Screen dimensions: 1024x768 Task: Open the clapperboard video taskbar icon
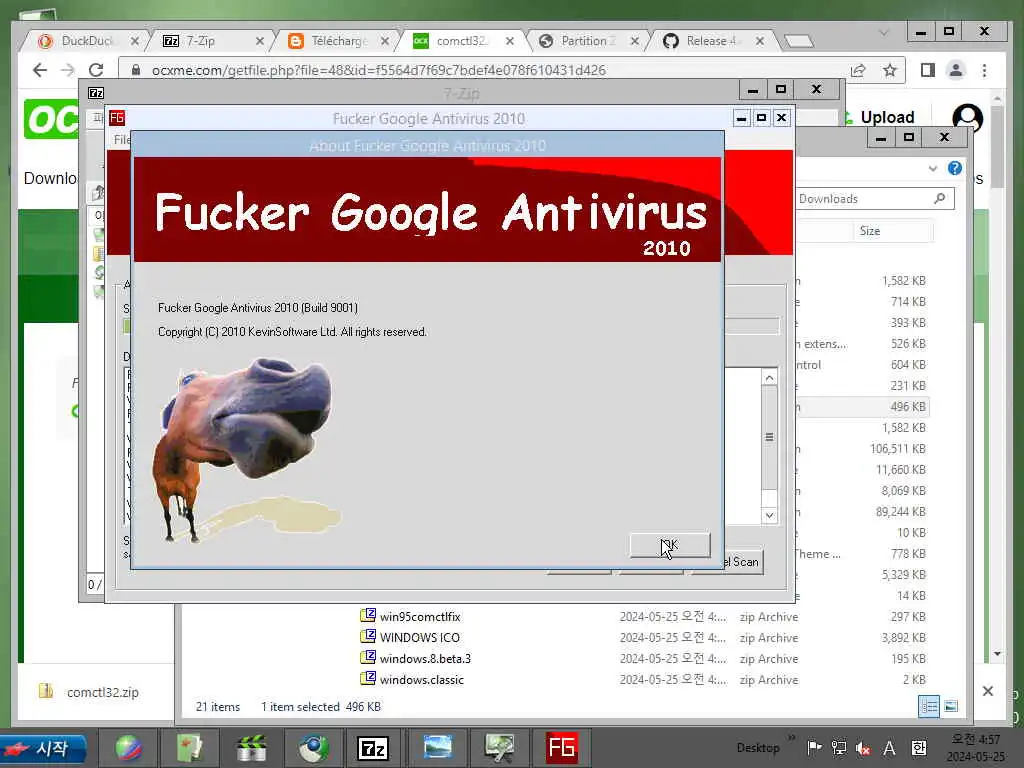click(251, 748)
